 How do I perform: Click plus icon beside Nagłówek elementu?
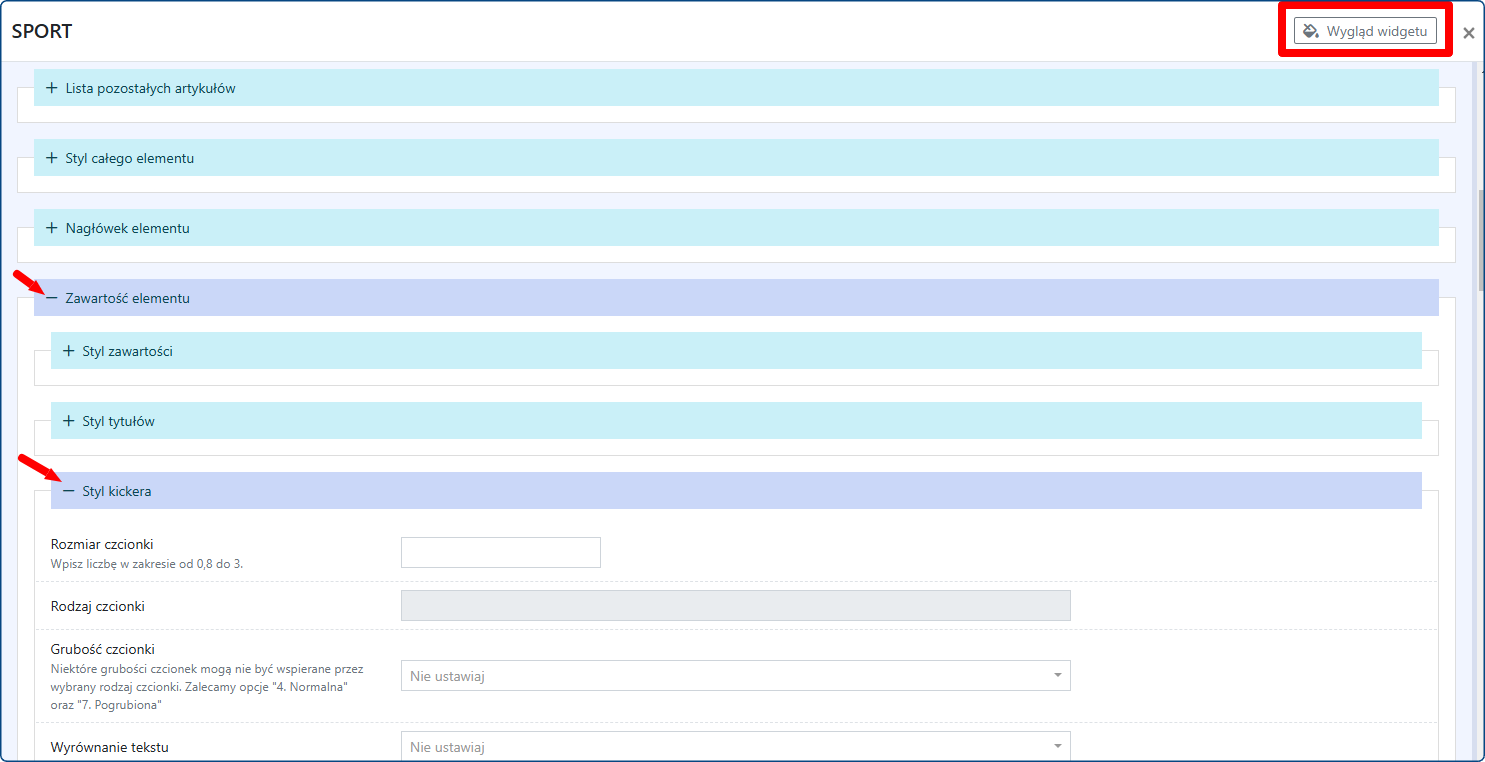tap(52, 228)
